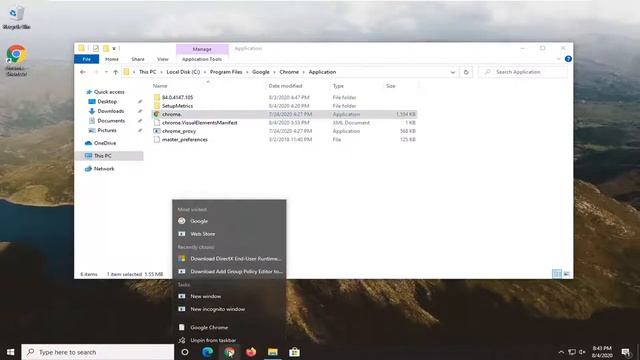Image resolution: width=640 pixels, height=360 pixels.
Task: Open Explorer help question mark icon
Action: click(x=568, y=59)
